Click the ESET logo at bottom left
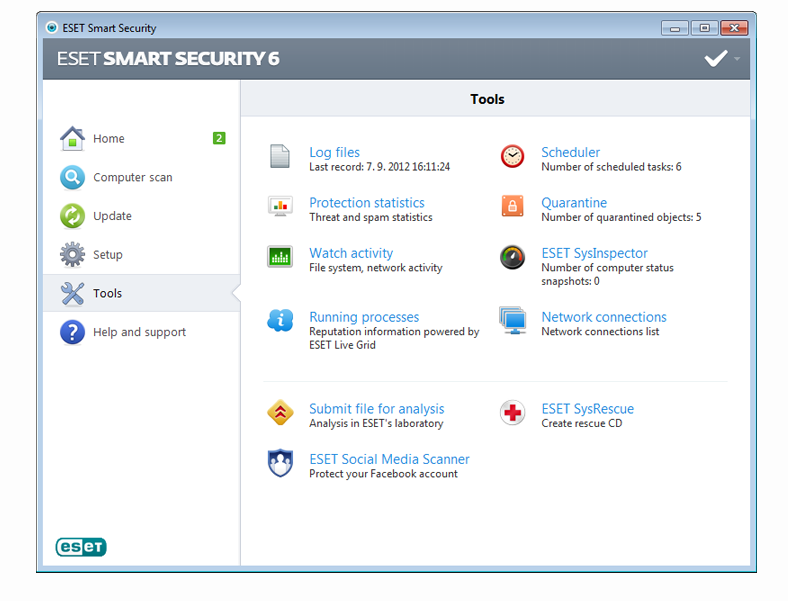The height and width of the screenshot is (601, 788). (81, 547)
